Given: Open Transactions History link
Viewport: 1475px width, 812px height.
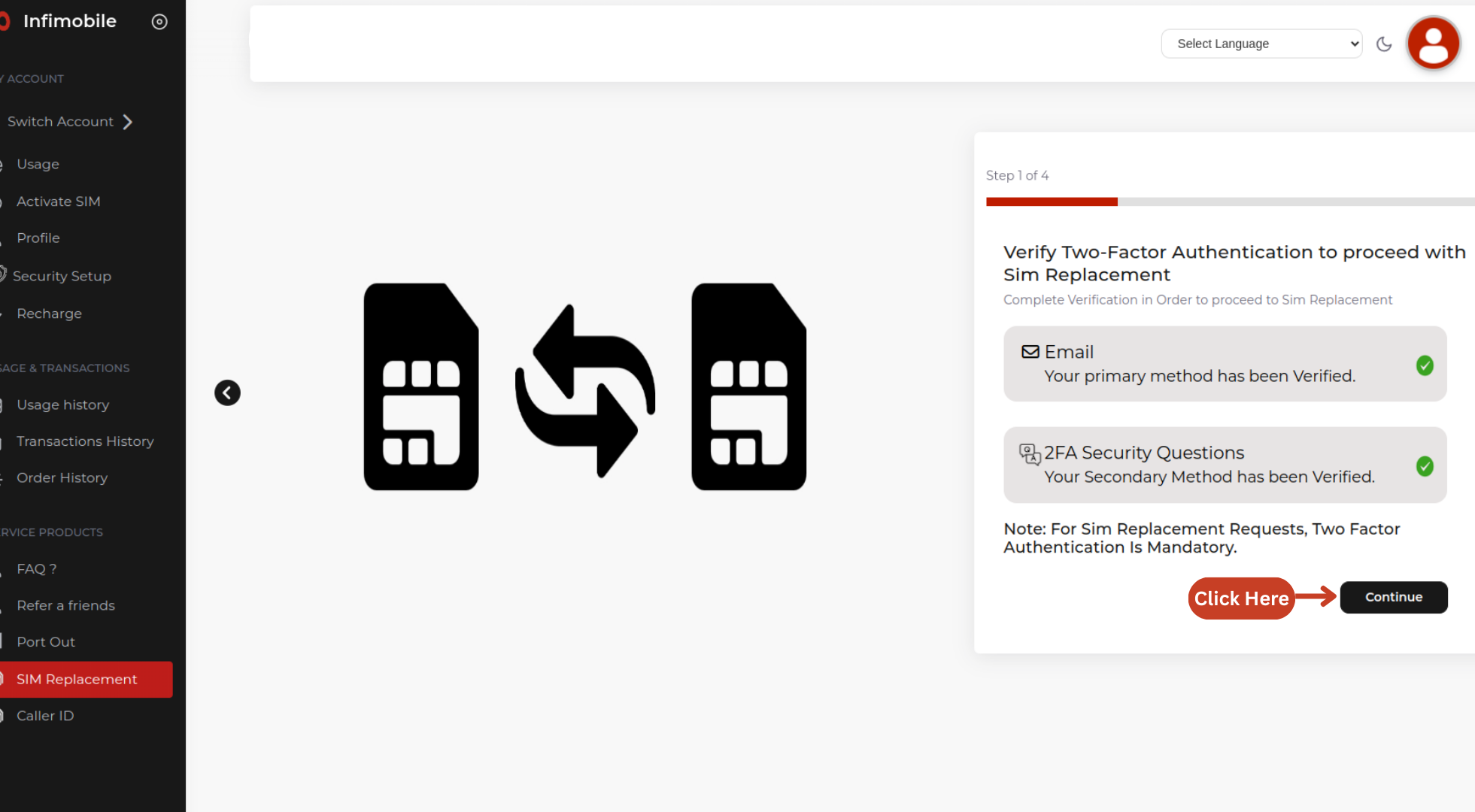Looking at the screenshot, I should [85, 441].
